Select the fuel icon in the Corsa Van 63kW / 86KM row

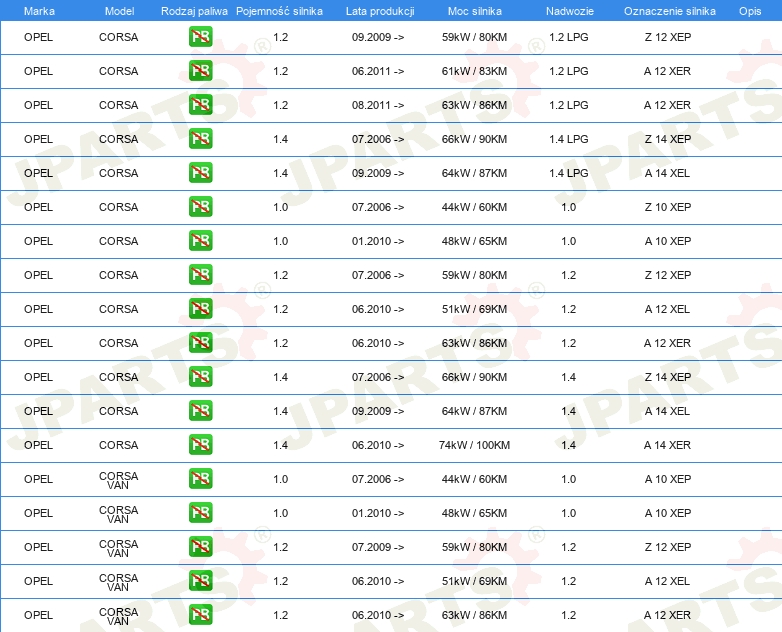(200, 615)
